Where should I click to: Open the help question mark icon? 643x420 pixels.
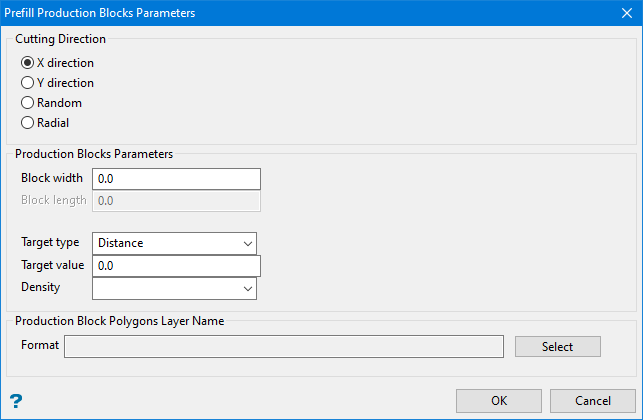(x=16, y=401)
